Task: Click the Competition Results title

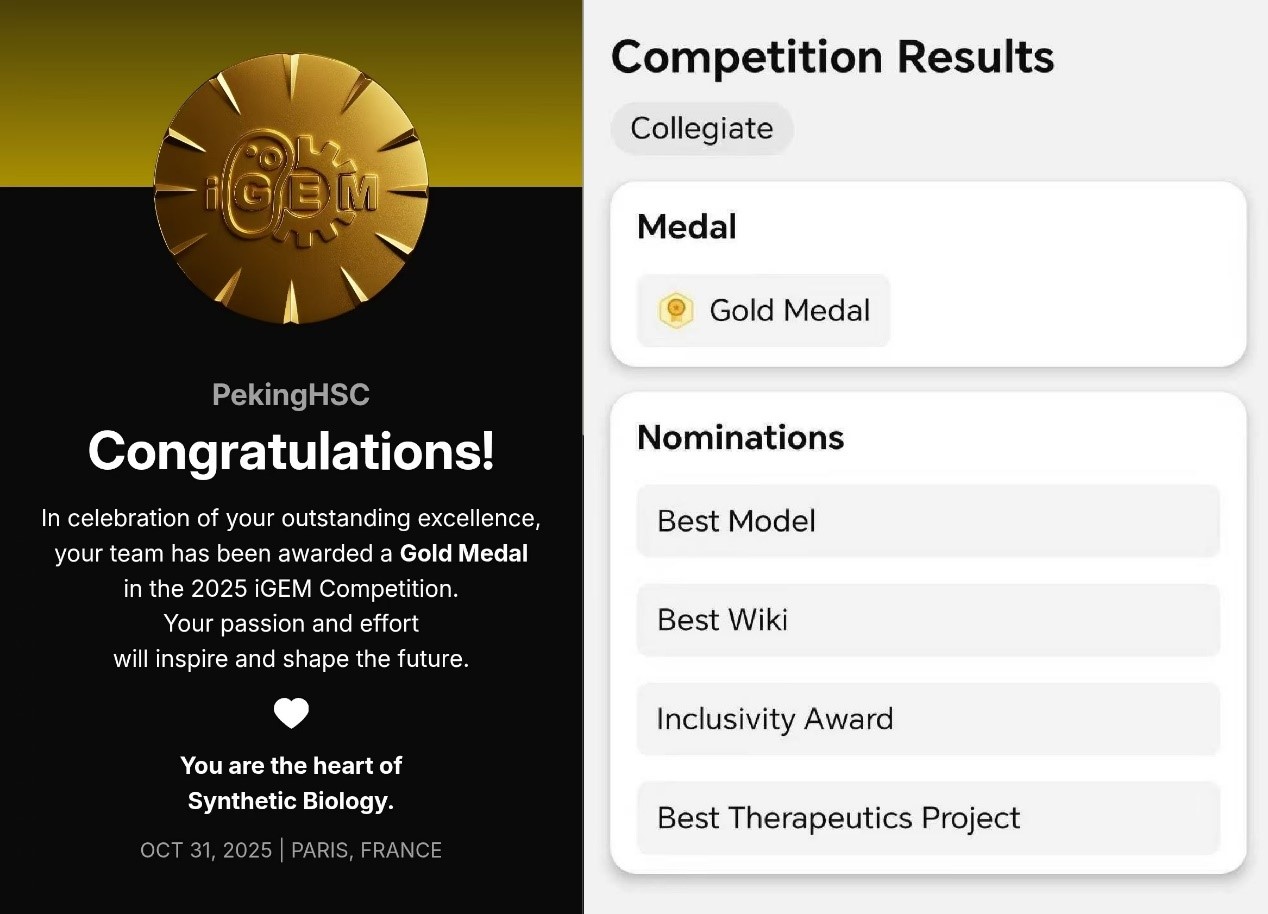Action: pos(832,57)
